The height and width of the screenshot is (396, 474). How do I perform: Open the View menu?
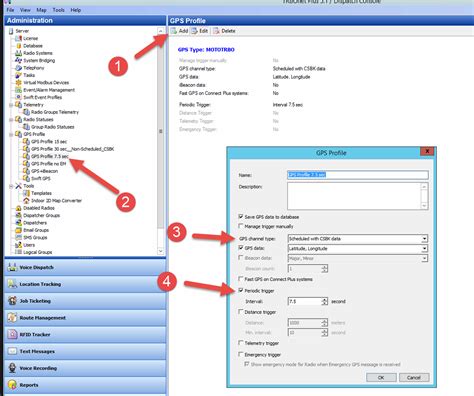(x=25, y=10)
